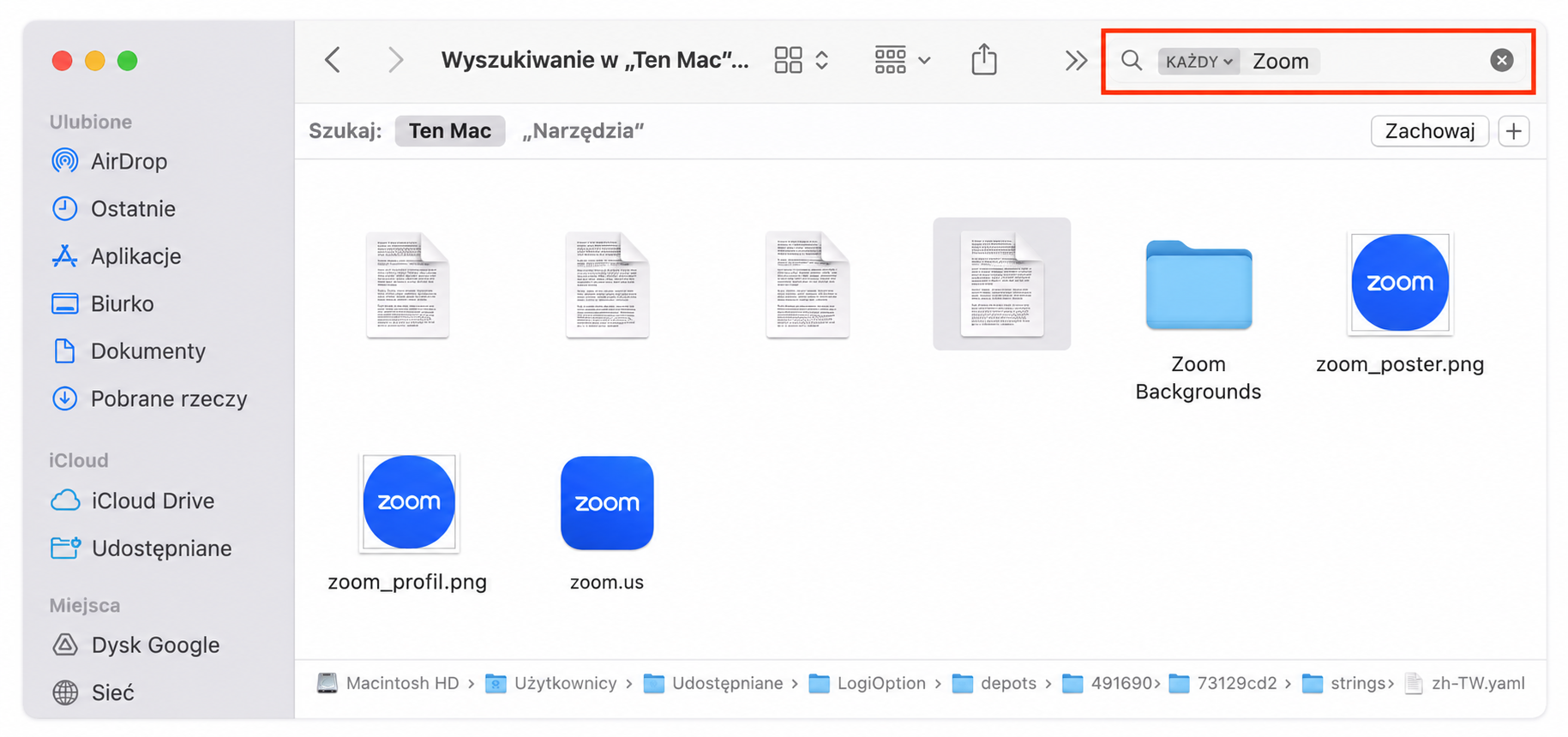Select the Zoom Backgrounds folder
Image resolution: width=1568 pixels, height=737 pixels.
(x=1199, y=285)
